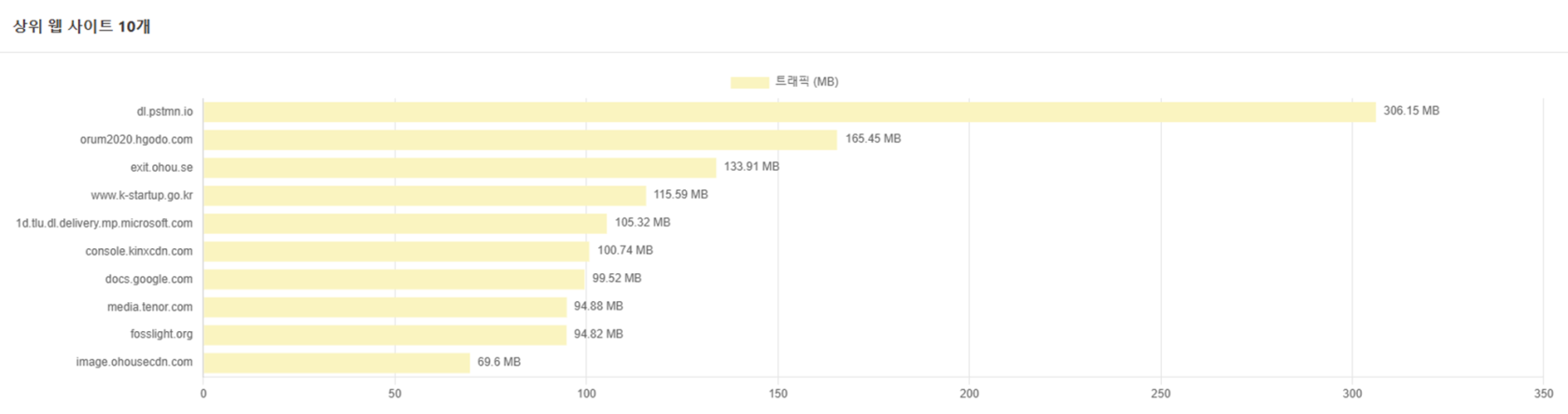Click the image.ohousecdn.com bar
This screenshot has height=414, width=1568.
click(336, 363)
